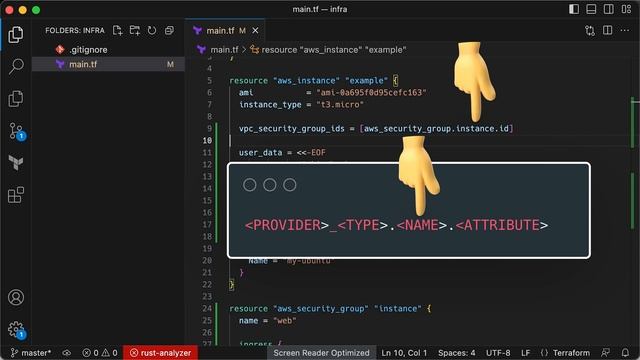Open Customize Layout icon in title bar

[x=627, y=9]
